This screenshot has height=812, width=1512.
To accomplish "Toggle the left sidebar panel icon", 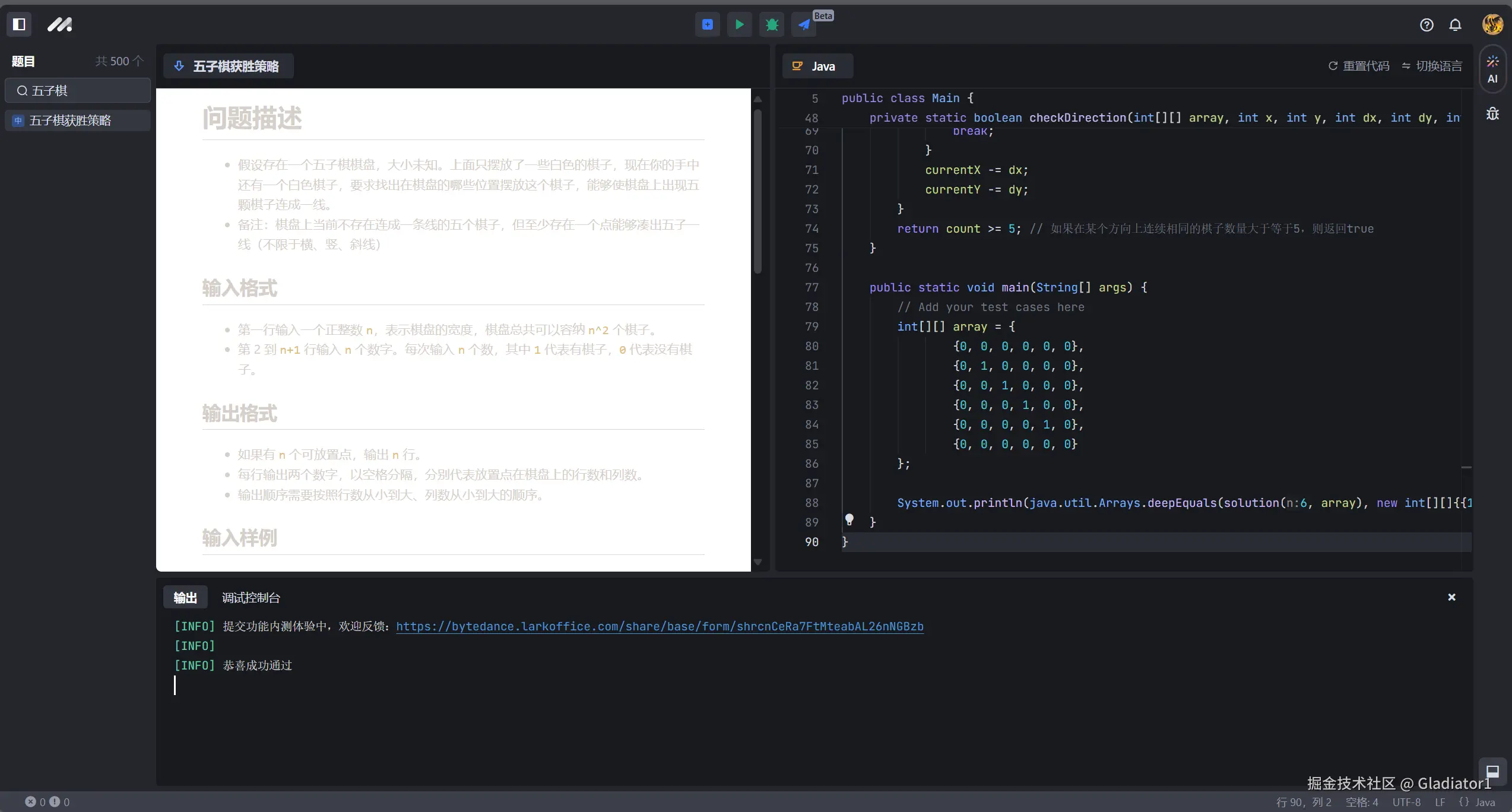I will coord(19,24).
